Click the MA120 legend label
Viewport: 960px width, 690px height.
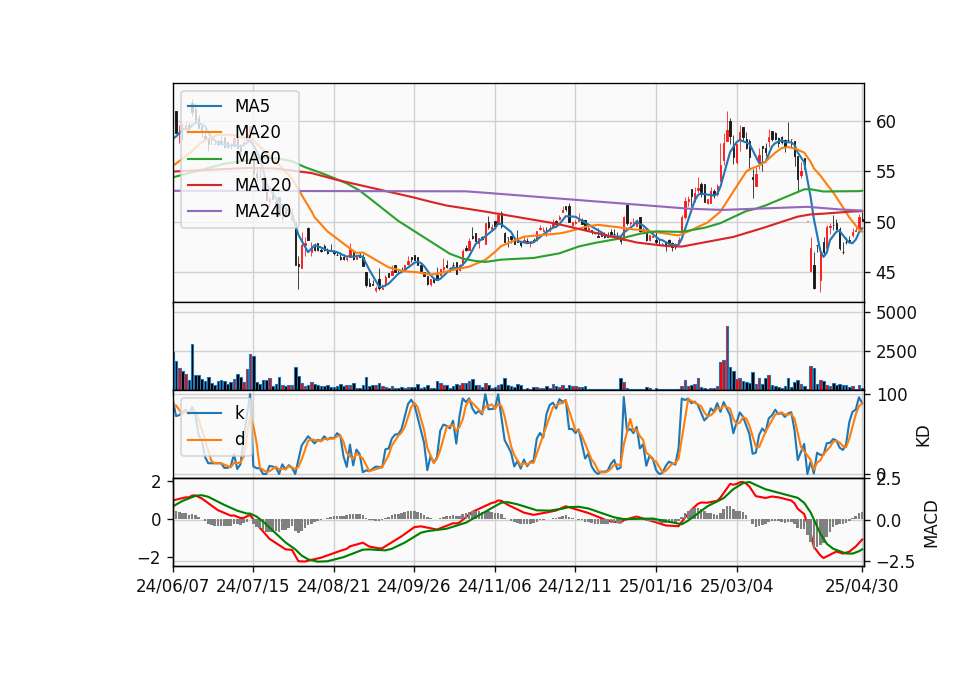[263, 185]
